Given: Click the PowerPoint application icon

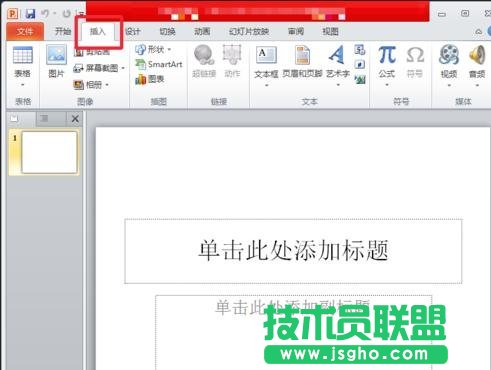Looking at the screenshot, I should [12, 14].
